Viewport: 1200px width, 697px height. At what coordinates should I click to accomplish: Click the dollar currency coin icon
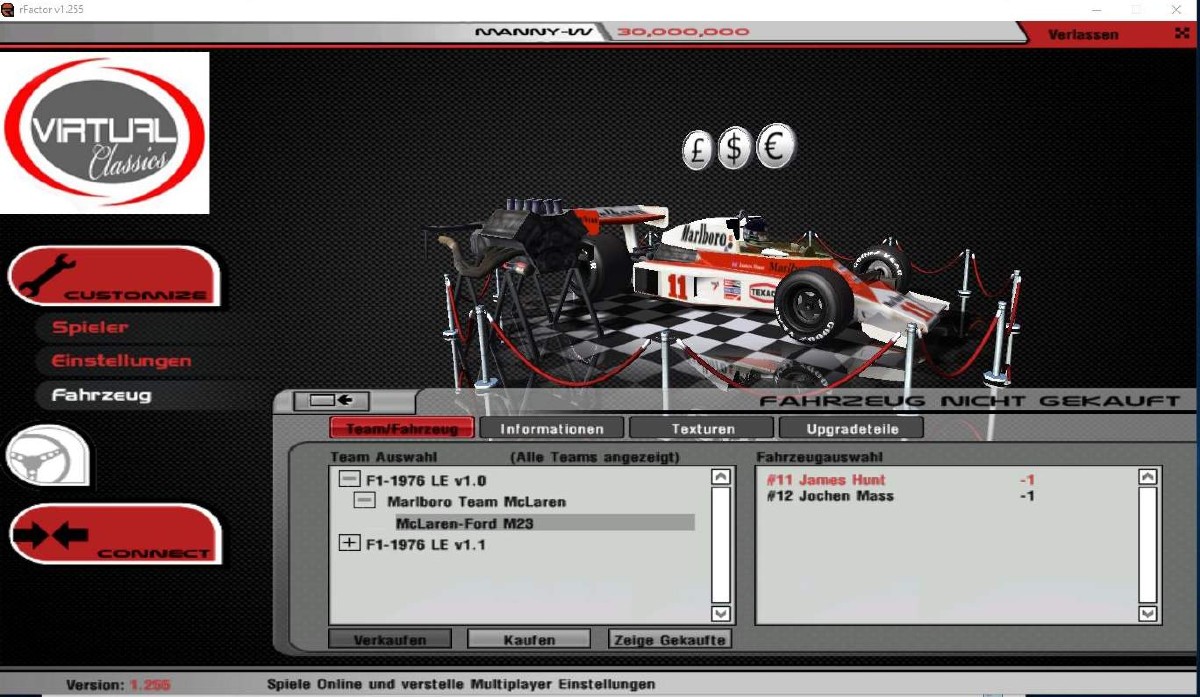tap(735, 148)
